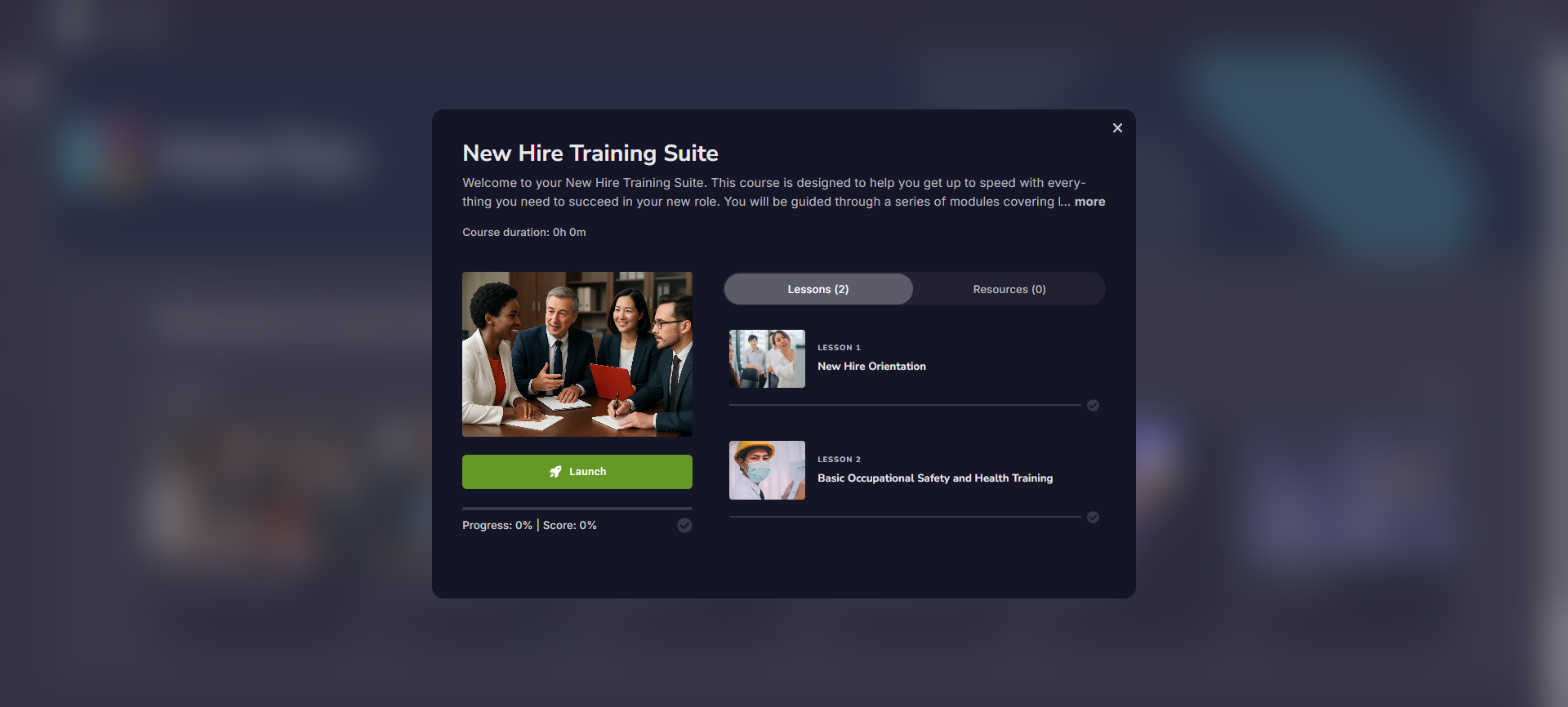Close the New Hire Training Suite dialog
This screenshot has height=707, width=1568.
tap(1117, 128)
